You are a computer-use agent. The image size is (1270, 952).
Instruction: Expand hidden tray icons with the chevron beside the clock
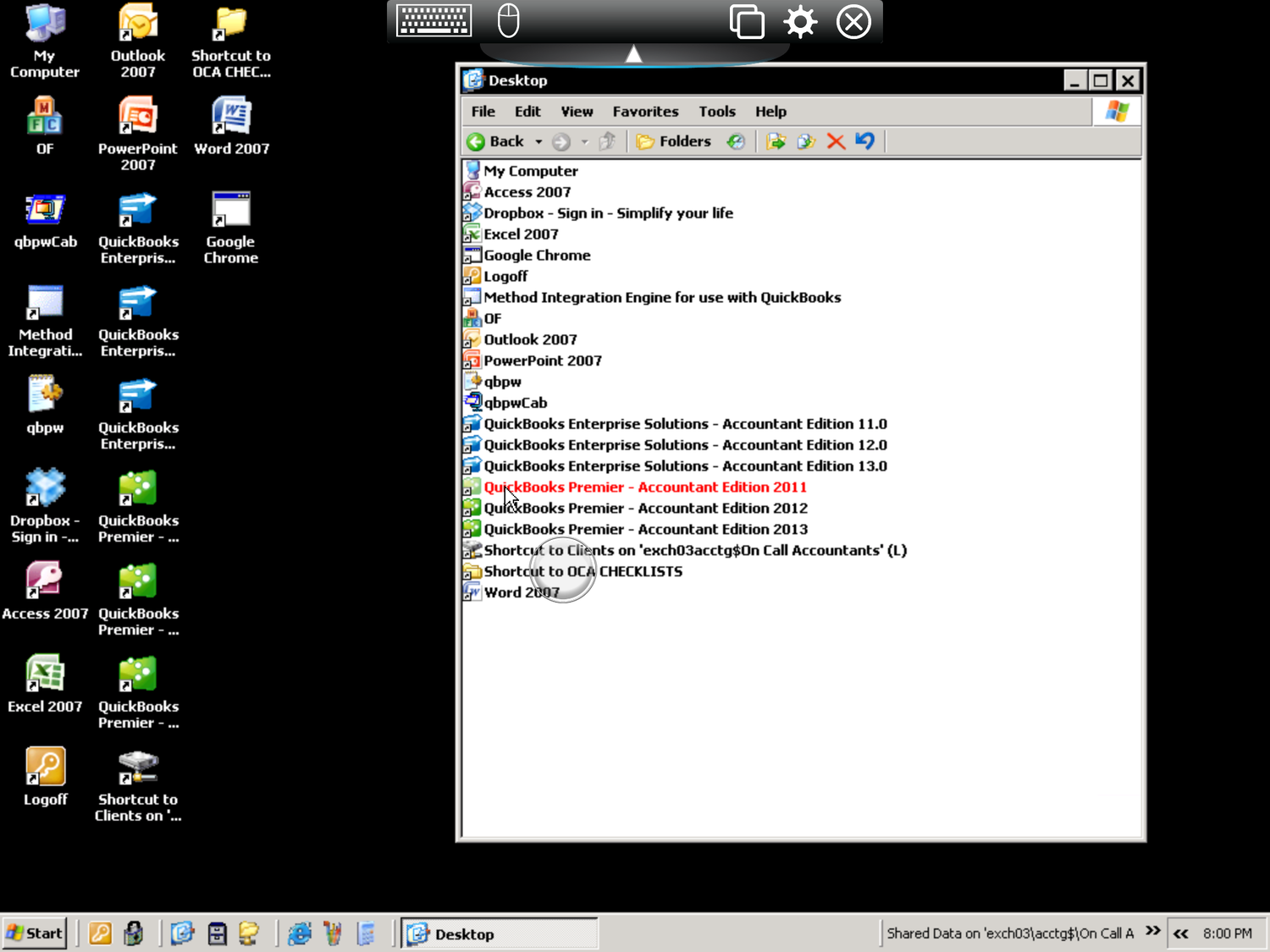tap(1181, 933)
